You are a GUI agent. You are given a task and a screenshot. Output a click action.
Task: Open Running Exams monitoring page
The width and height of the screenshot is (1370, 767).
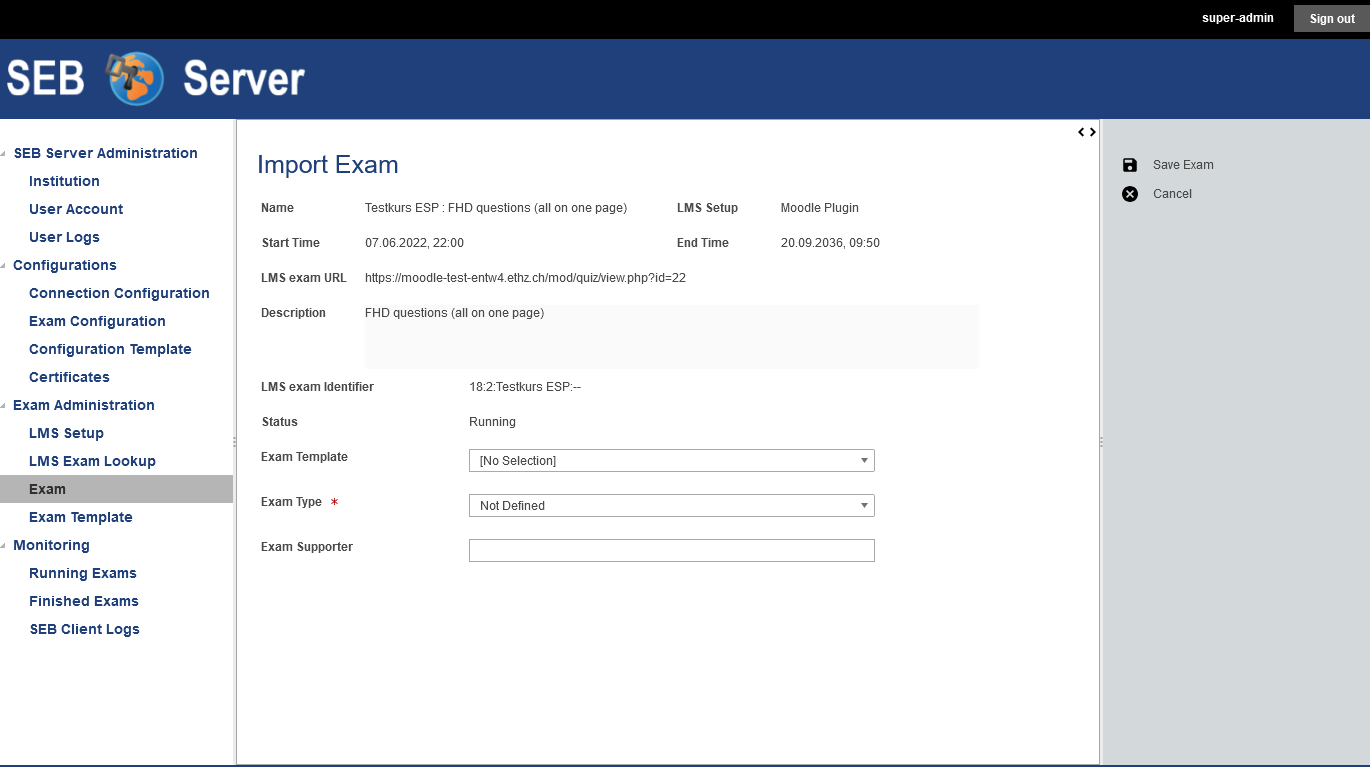click(83, 573)
